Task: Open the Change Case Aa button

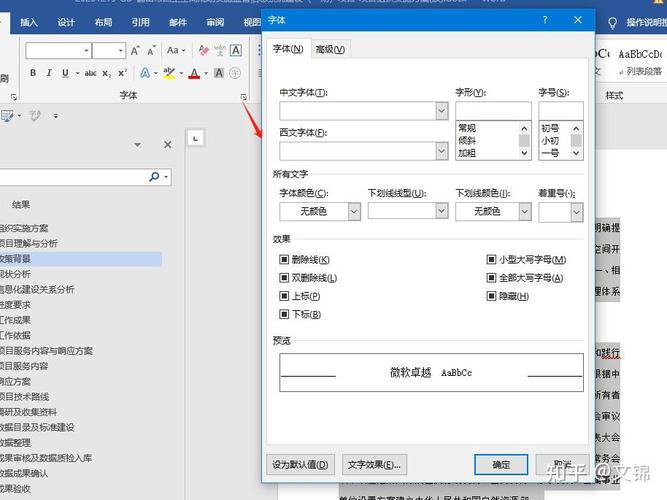Action: 176,50
